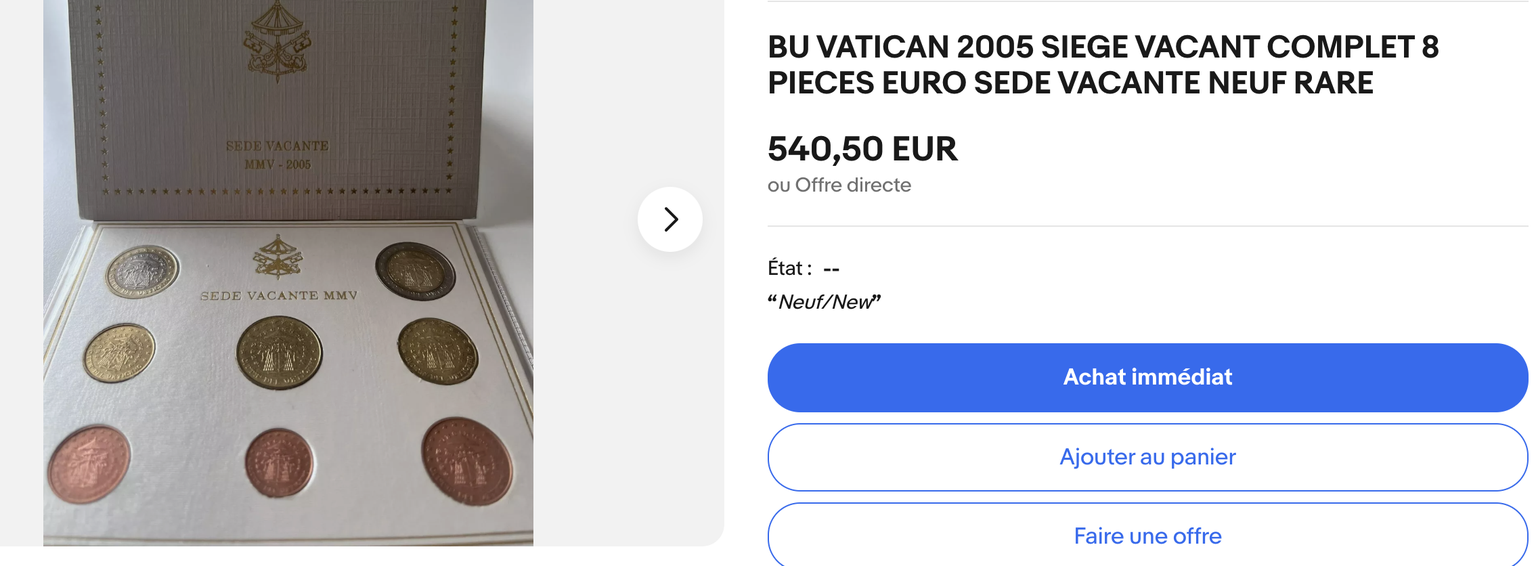Click Ajouter au panier

(x=1147, y=457)
